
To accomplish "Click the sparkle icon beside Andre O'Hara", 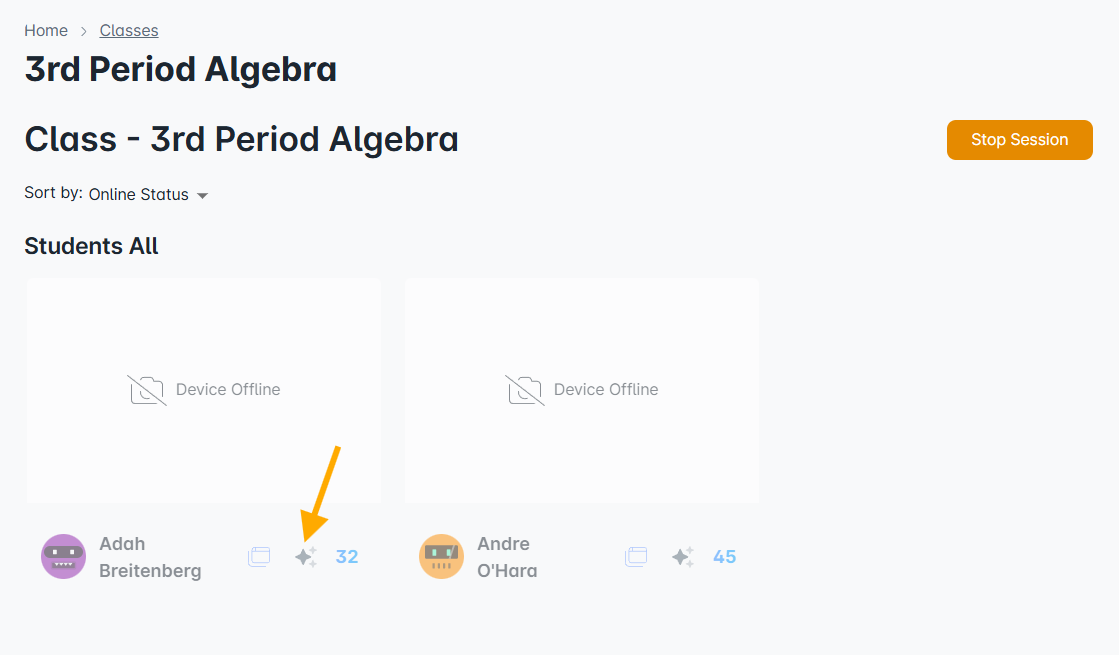I will point(683,557).
